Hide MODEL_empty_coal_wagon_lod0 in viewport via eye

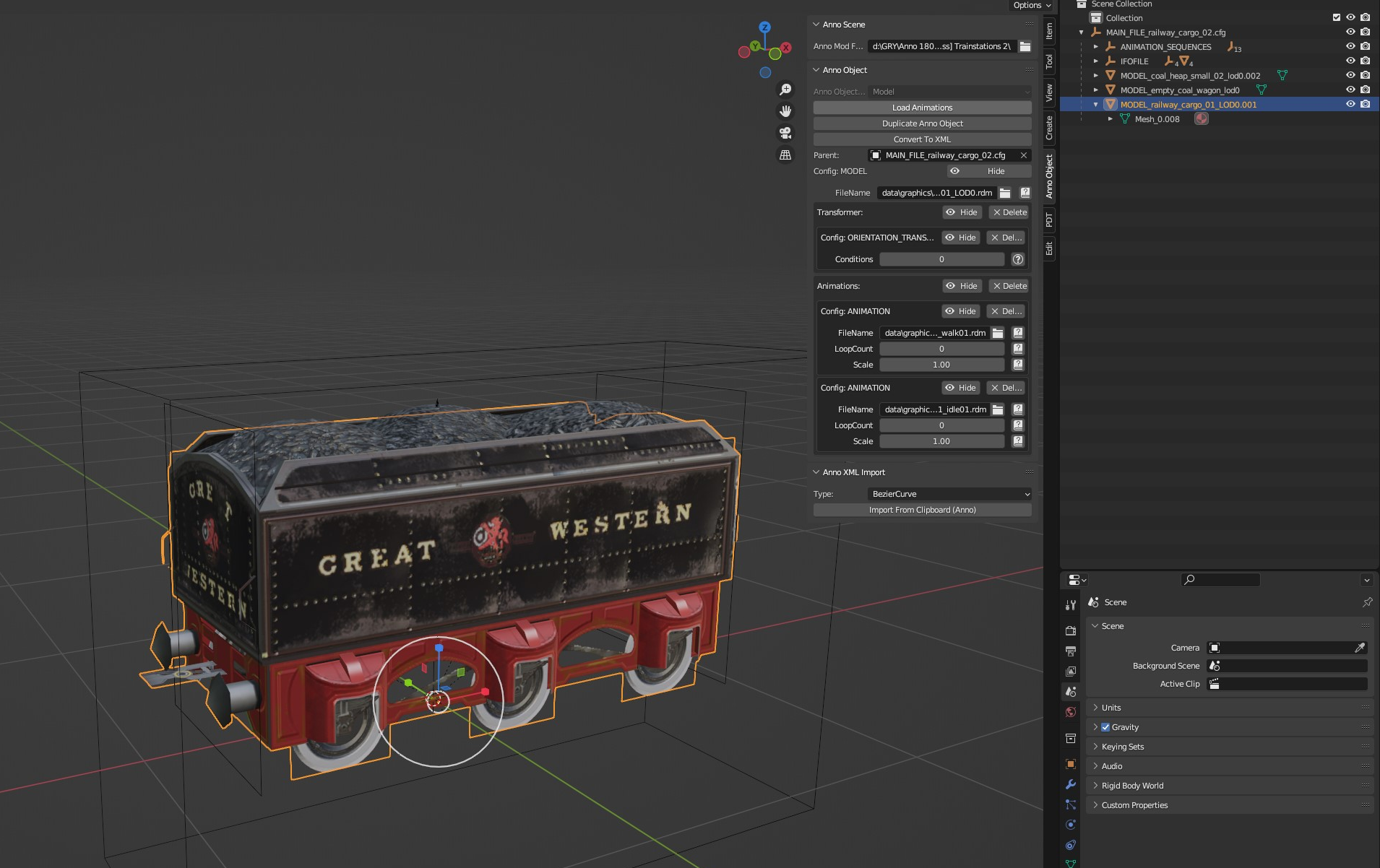1350,90
